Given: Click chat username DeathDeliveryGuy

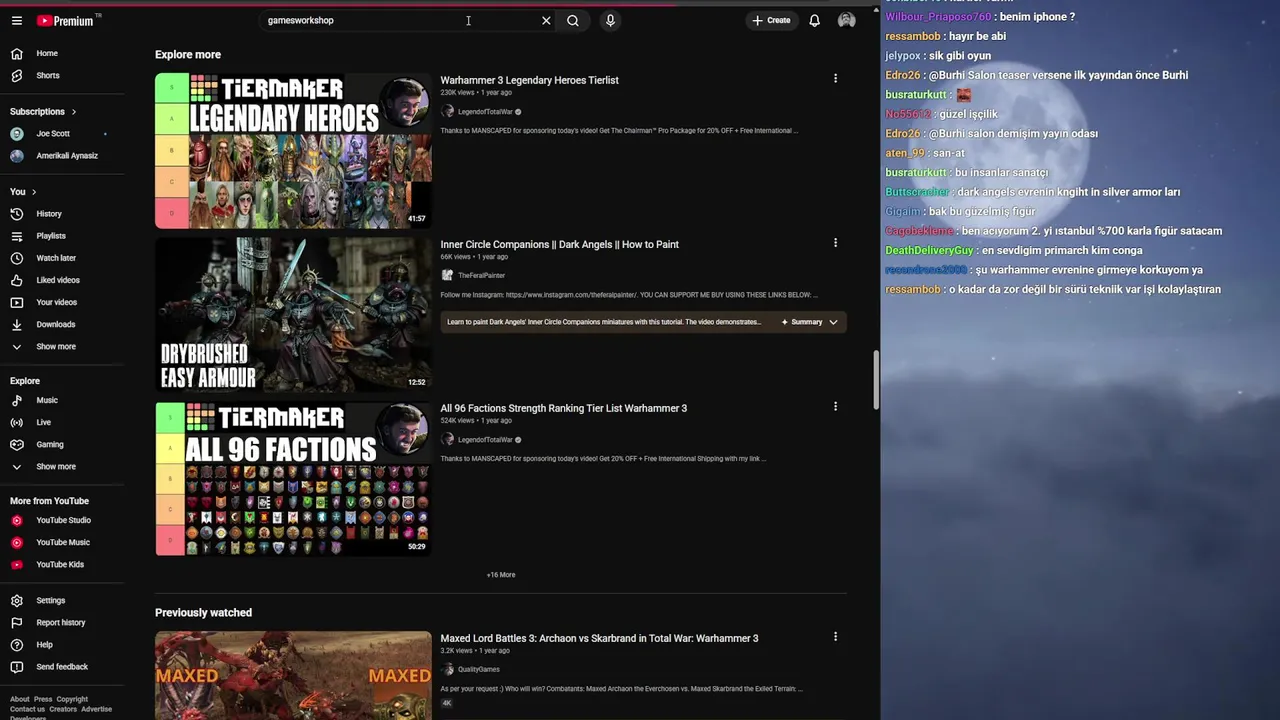Looking at the screenshot, I should (x=929, y=250).
